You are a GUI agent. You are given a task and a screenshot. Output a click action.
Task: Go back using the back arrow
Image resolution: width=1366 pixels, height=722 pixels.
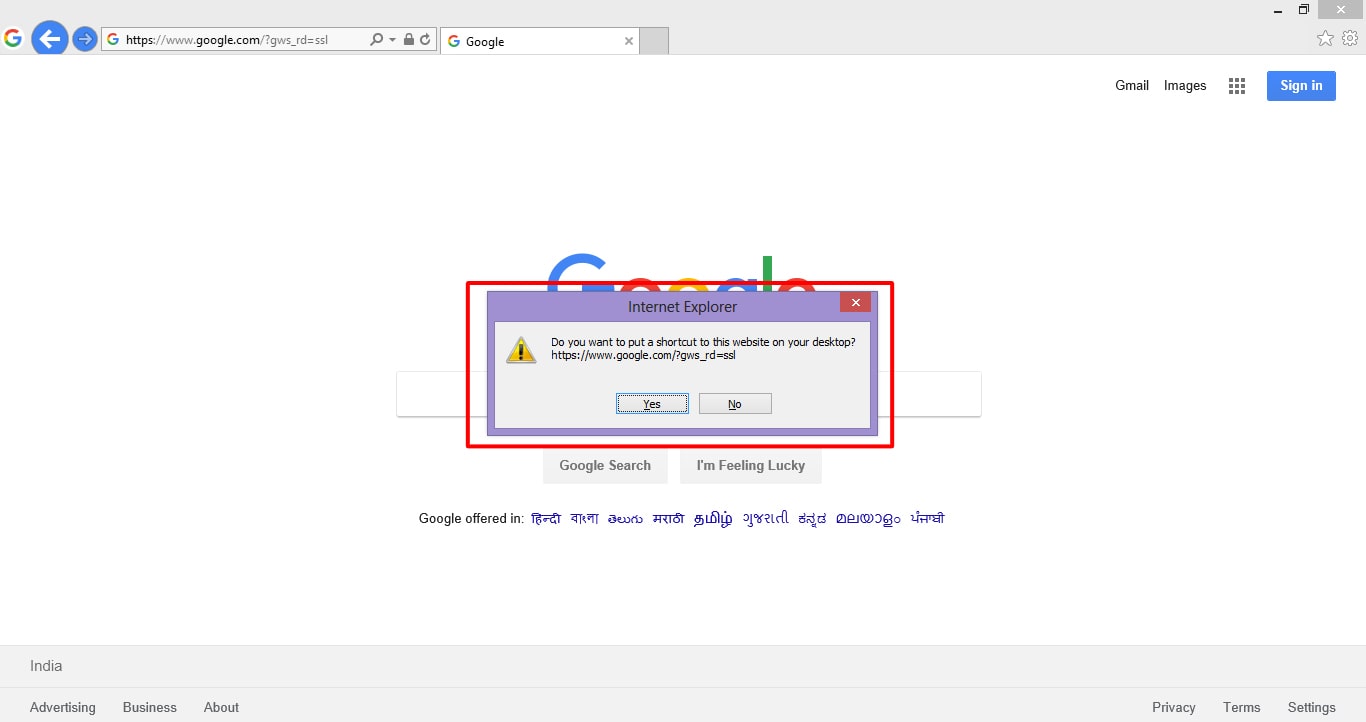pyautogui.click(x=49, y=38)
